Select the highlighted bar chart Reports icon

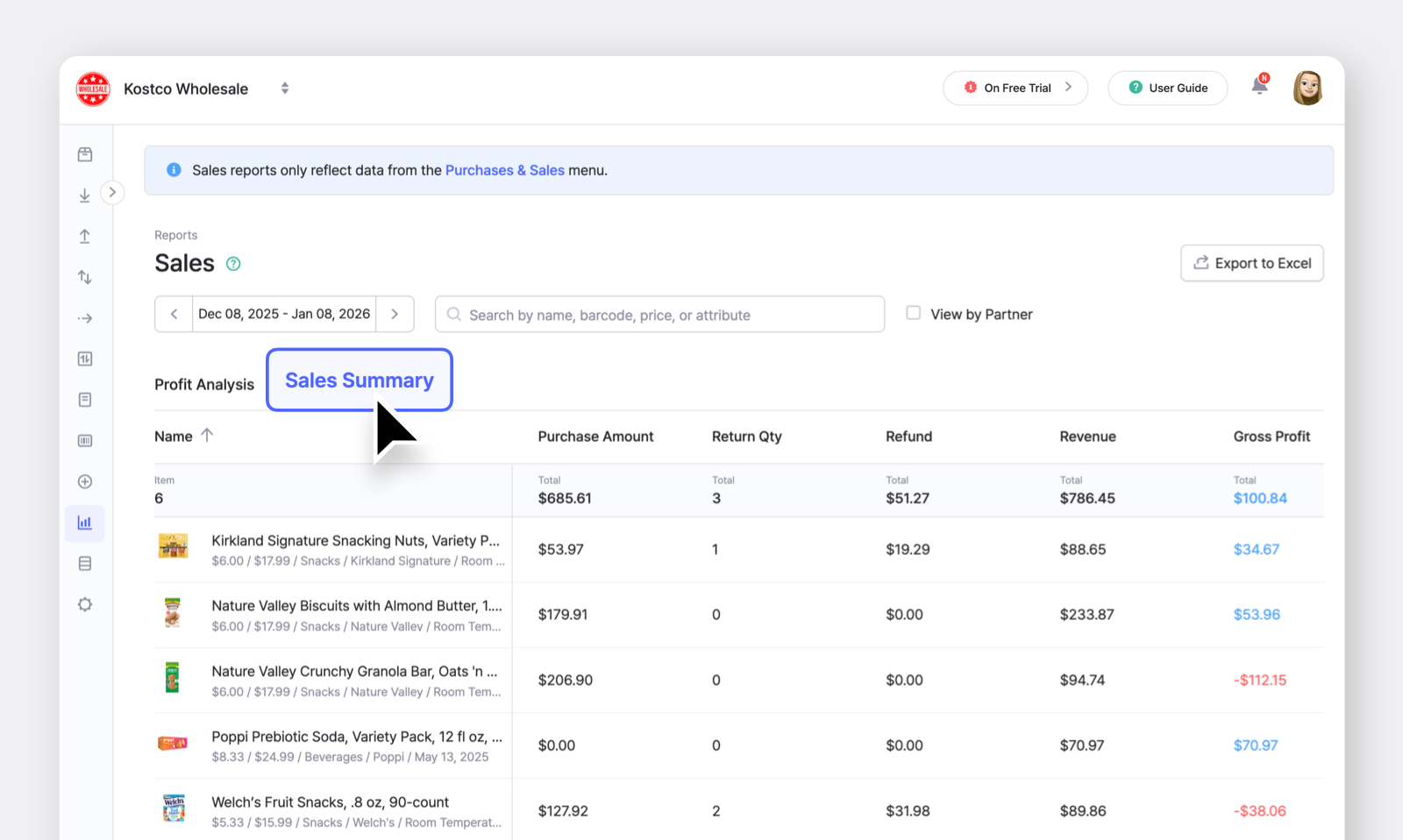point(85,523)
